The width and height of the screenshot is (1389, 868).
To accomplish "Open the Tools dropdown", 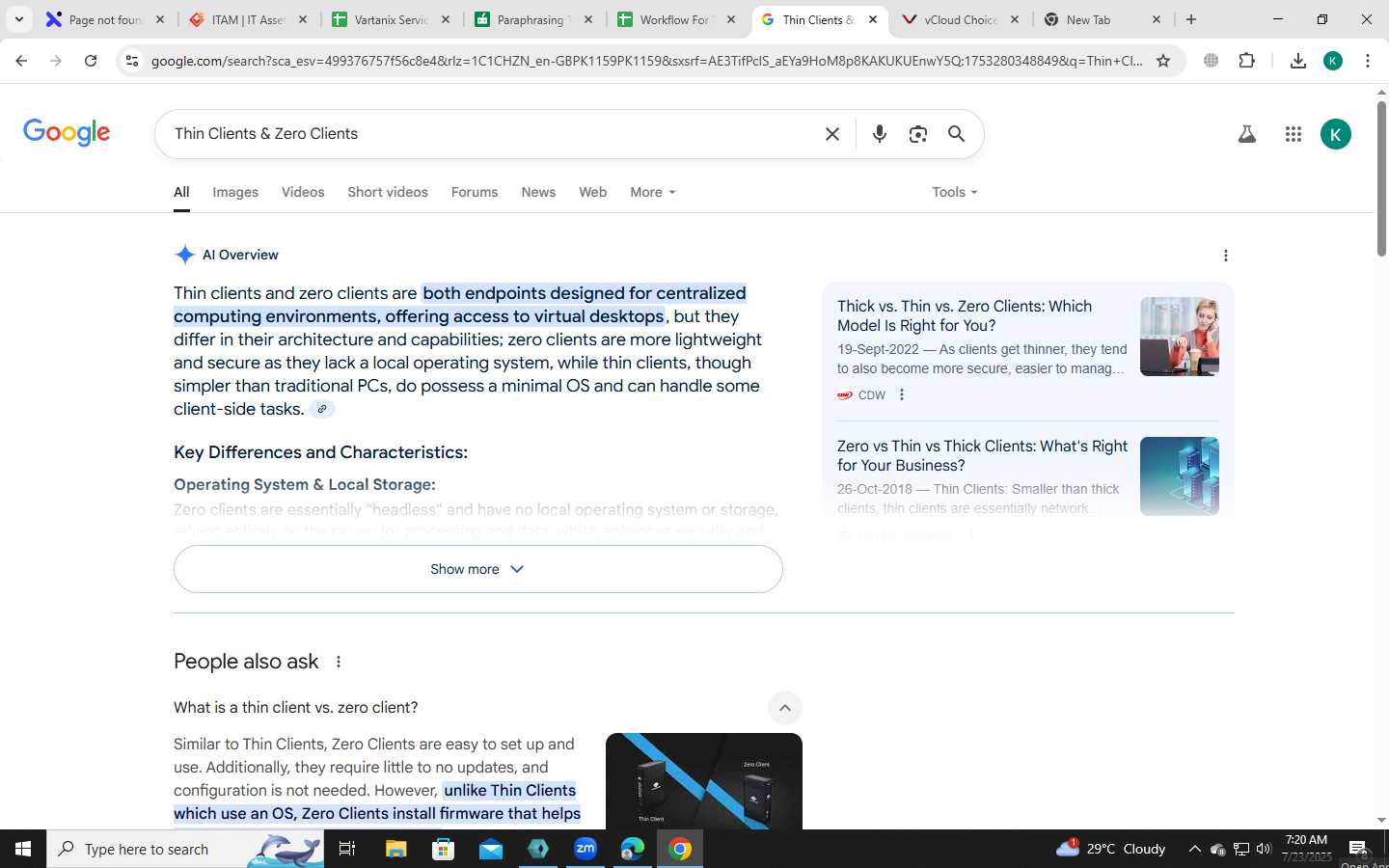I will [x=955, y=192].
